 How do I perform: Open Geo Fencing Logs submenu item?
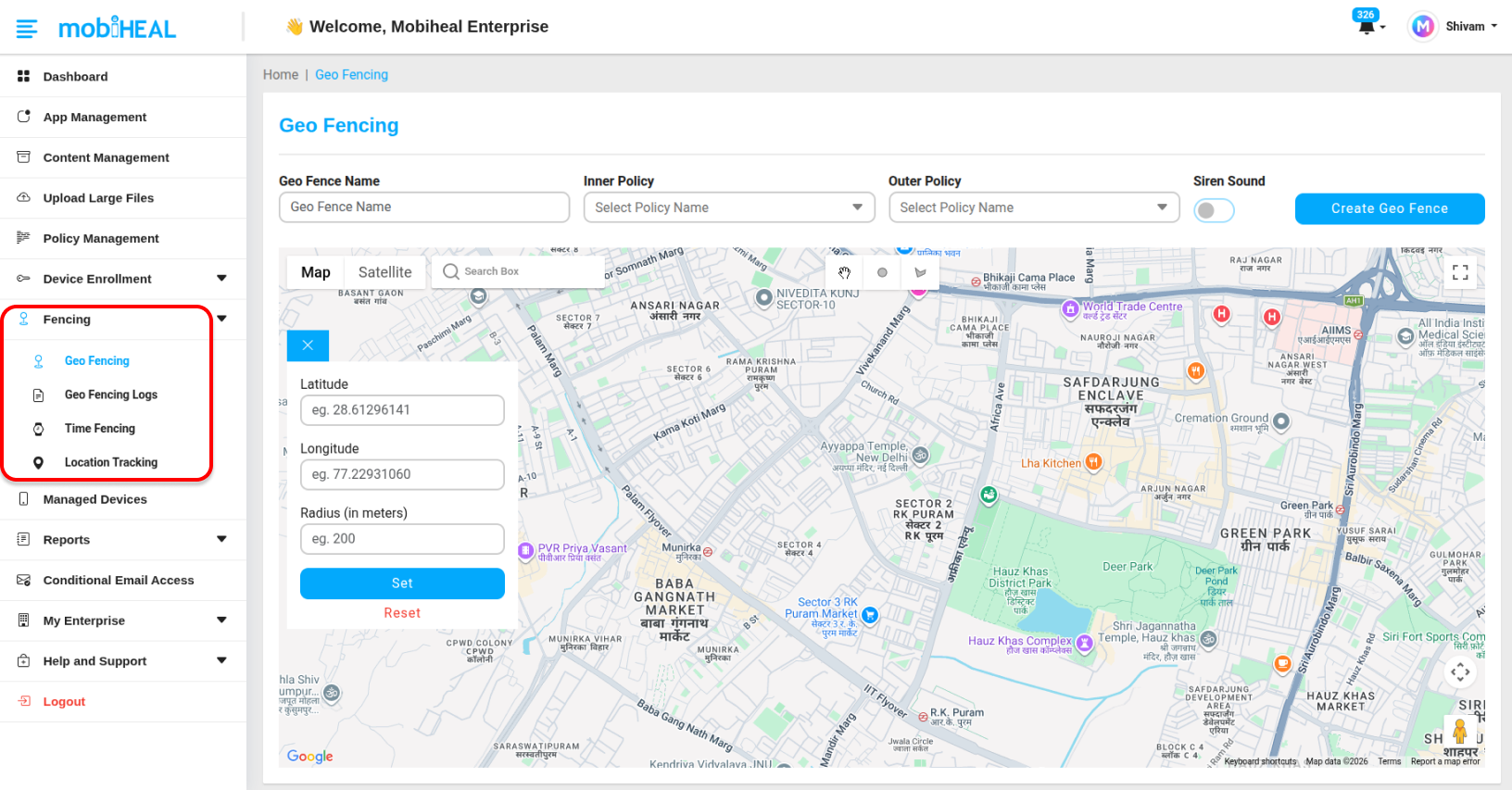(x=111, y=395)
